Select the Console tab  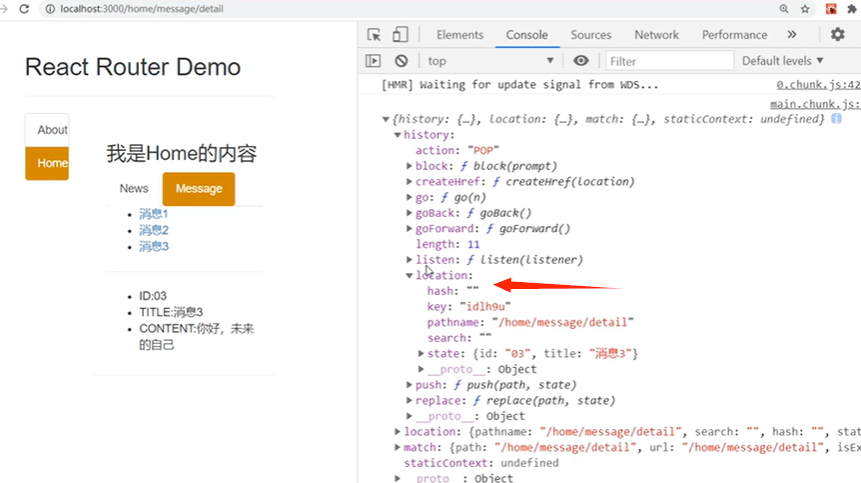tap(527, 35)
